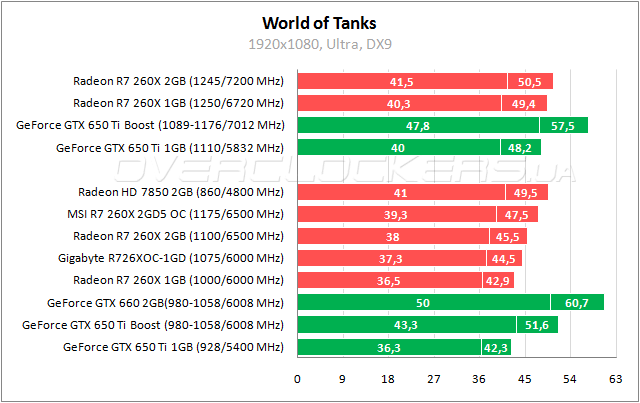
Task: Click the 63 axis label
Action: tap(616, 379)
